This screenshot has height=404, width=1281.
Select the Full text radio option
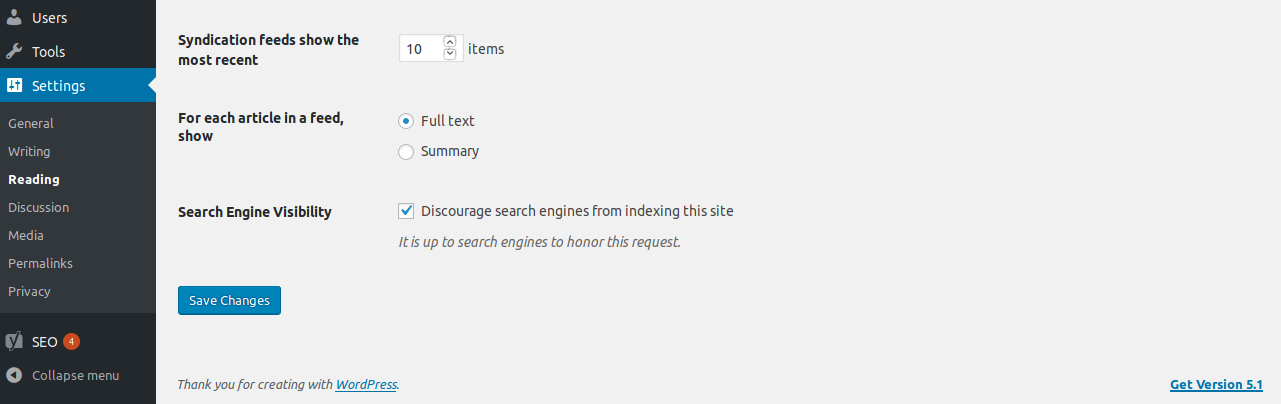pos(406,121)
